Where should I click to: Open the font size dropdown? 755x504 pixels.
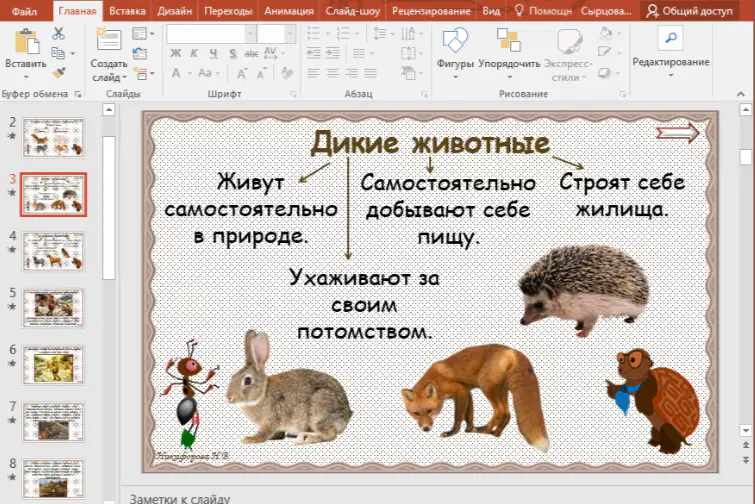click(290, 34)
